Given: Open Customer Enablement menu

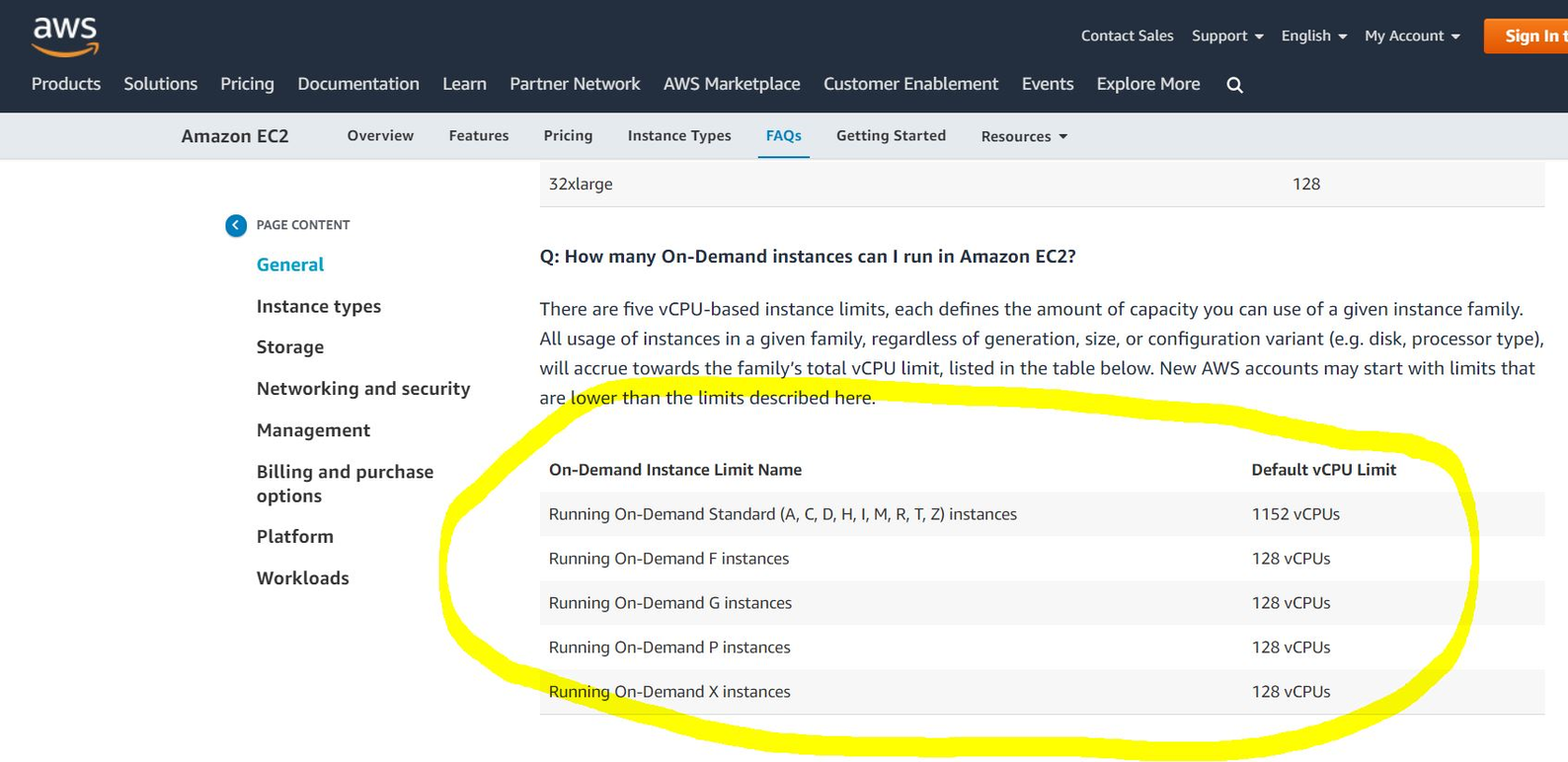Looking at the screenshot, I should (910, 84).
